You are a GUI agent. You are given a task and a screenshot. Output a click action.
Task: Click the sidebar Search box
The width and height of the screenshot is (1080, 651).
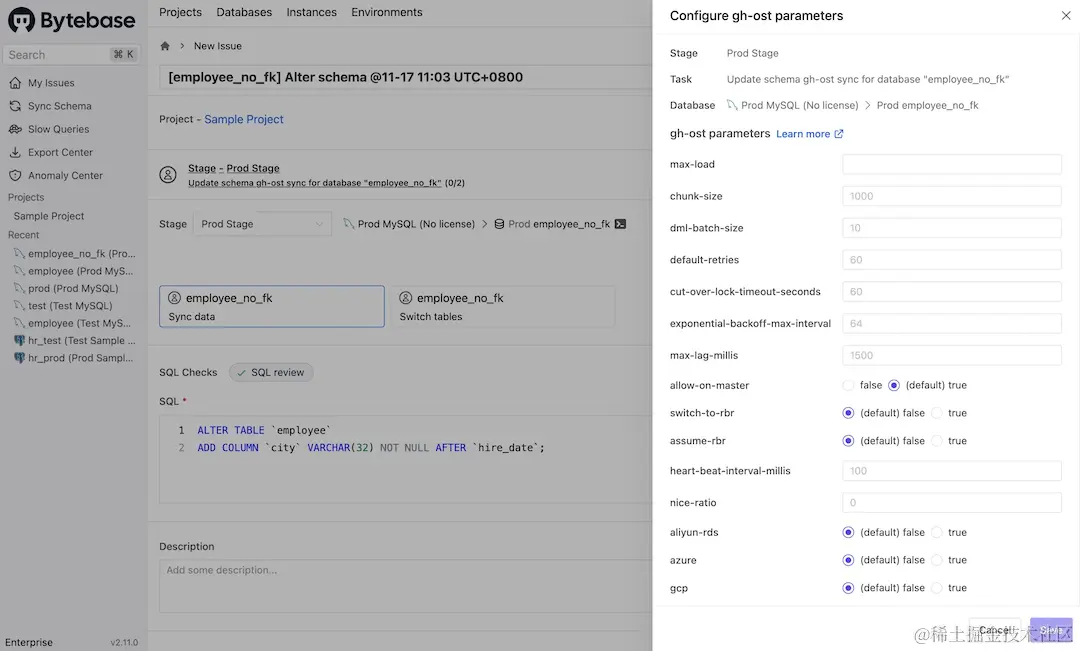pyautogui.click(x=72, y=54)
